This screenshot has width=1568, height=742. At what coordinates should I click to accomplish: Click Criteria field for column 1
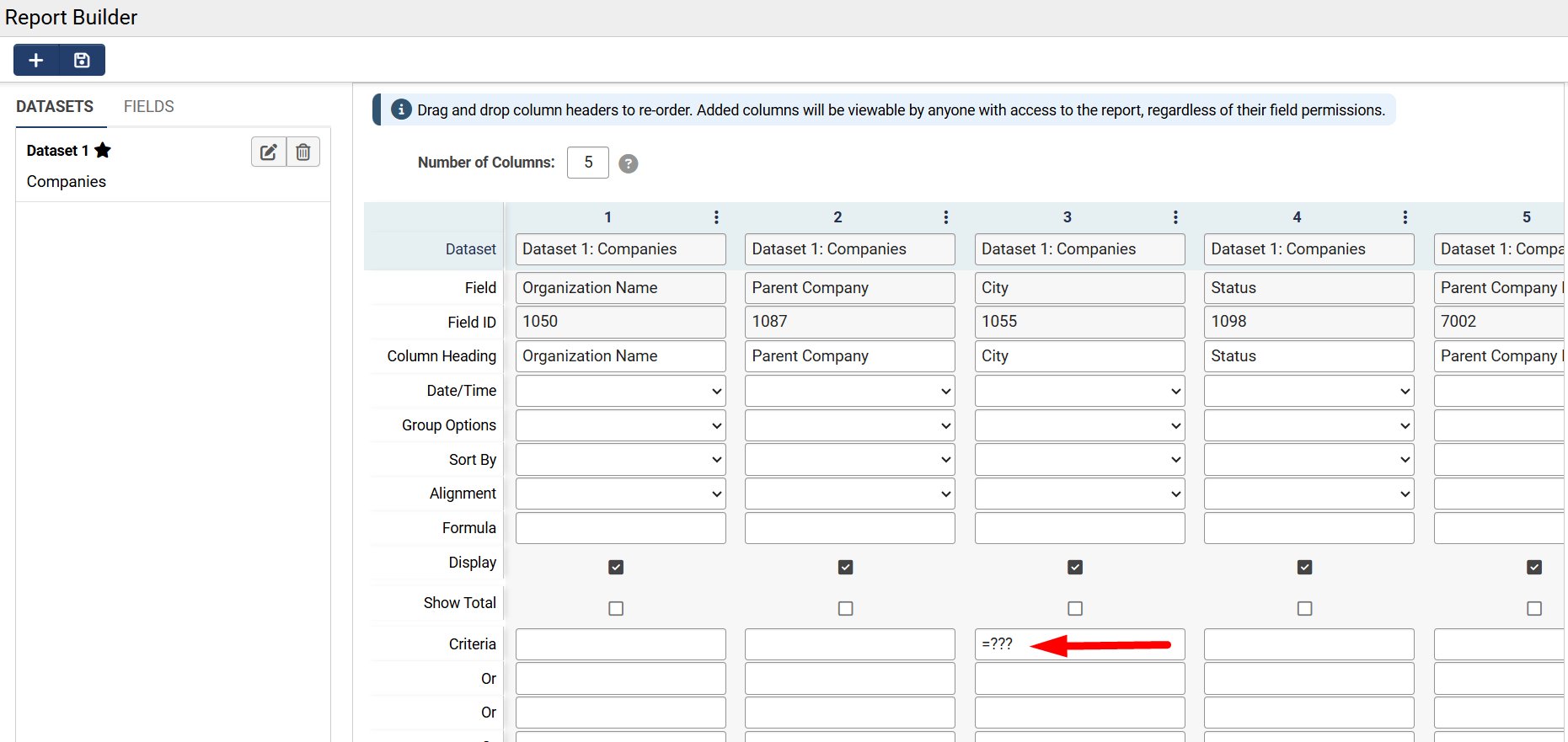(x=621, y=644)
